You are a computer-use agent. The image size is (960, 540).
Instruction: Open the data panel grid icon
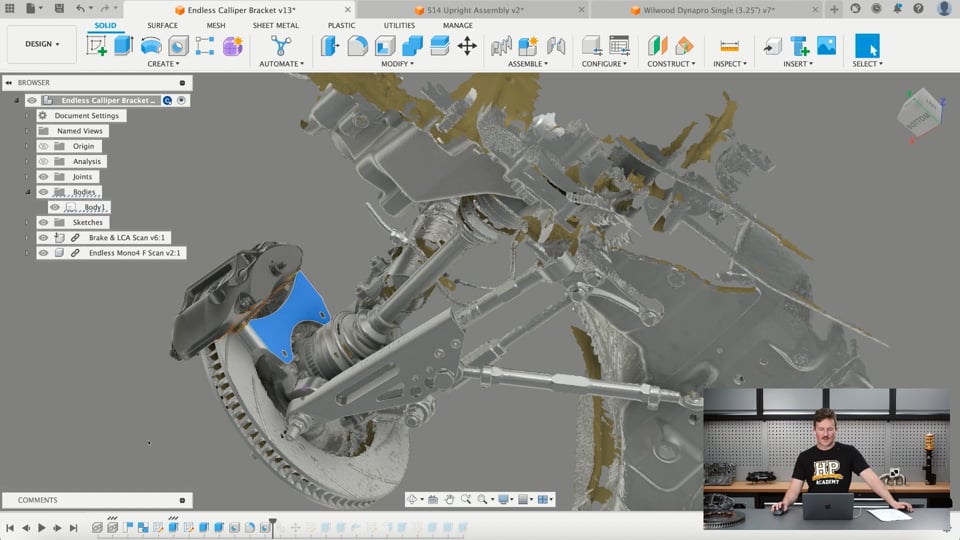(x=9, y=9)
